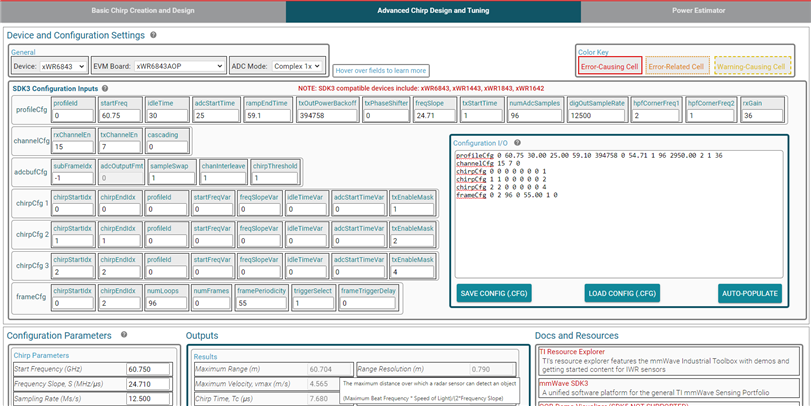Edit the numAdcSamples field
The image size is (811, 406).
tap(535, 116)
